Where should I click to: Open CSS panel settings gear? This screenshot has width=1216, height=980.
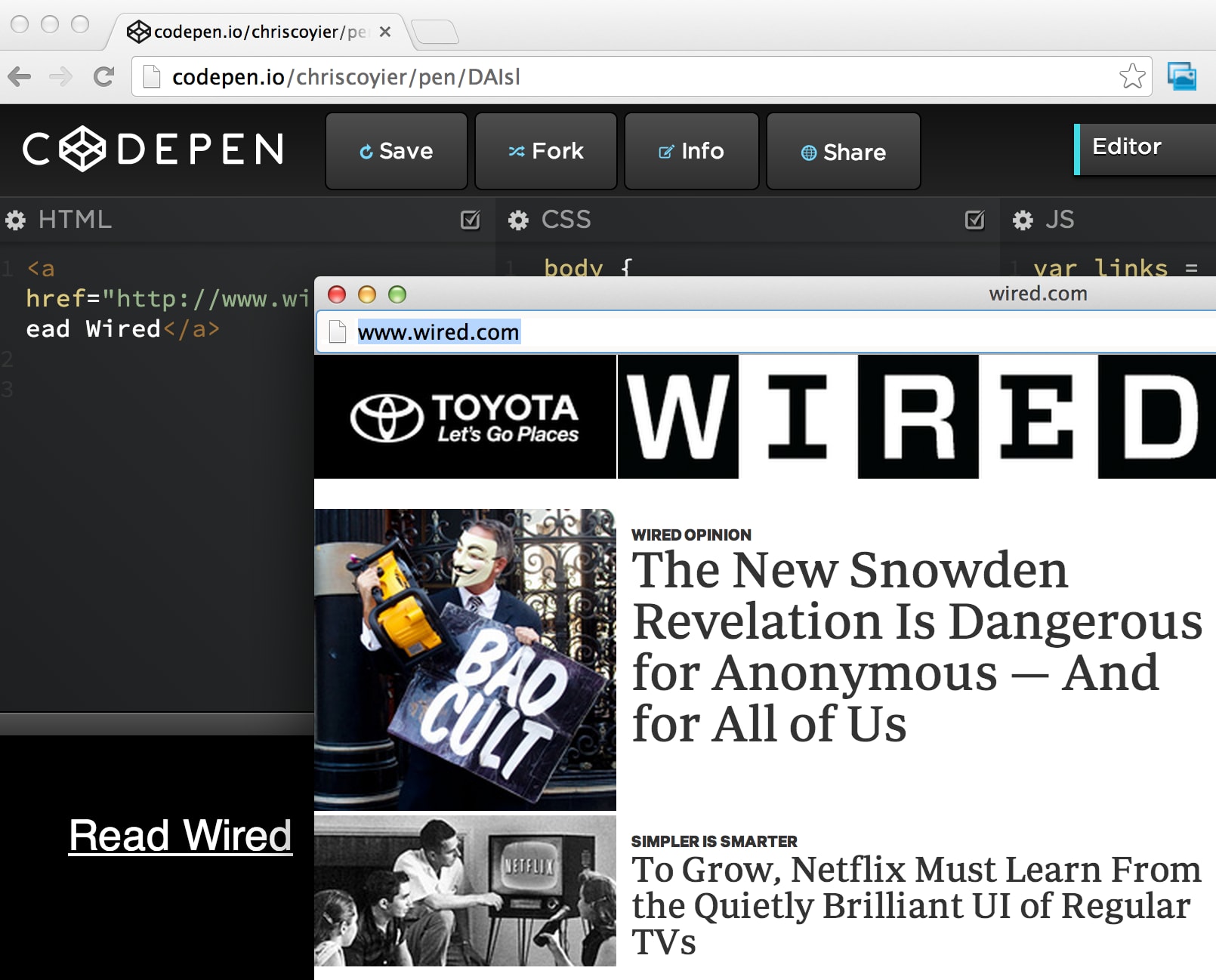[x=518, y=220]
